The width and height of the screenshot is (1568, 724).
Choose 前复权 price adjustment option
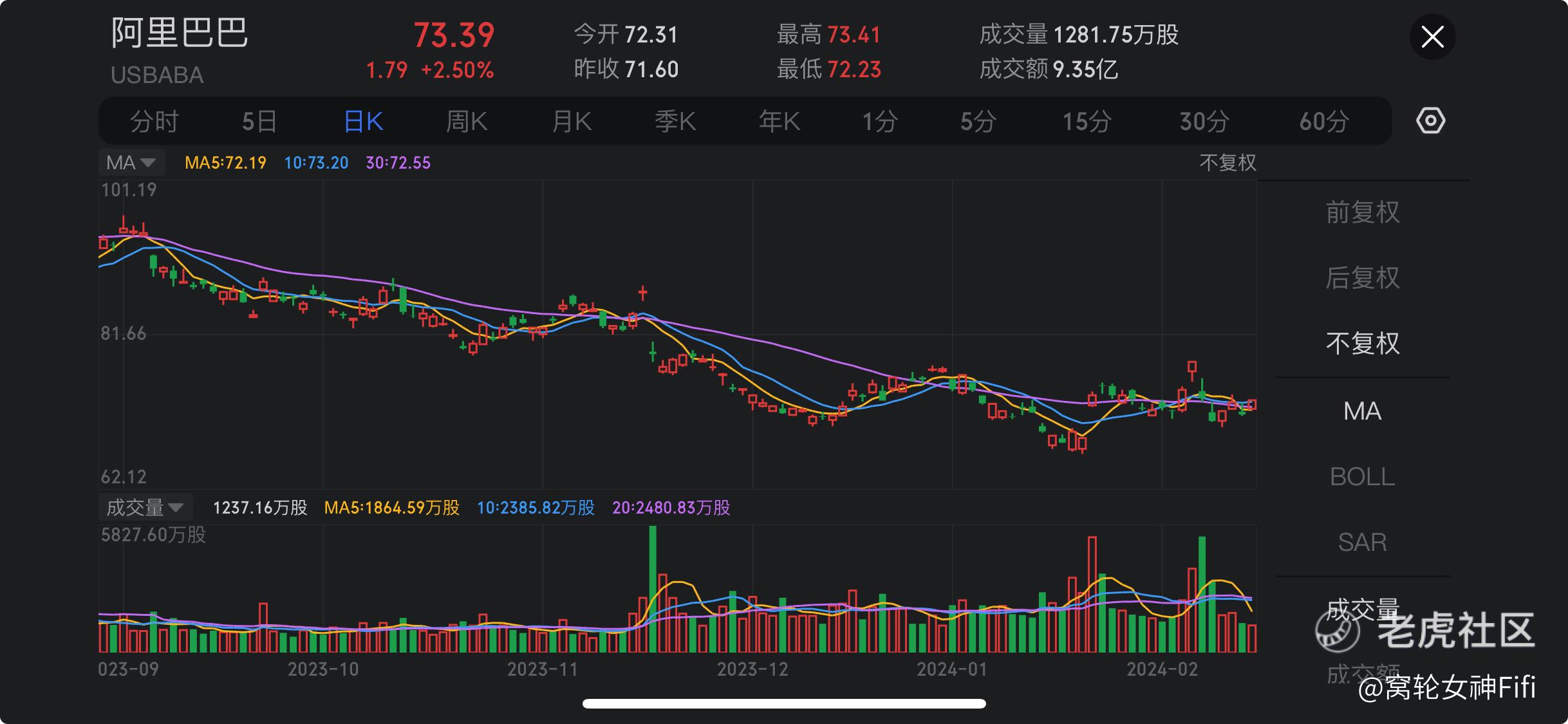1362,212
